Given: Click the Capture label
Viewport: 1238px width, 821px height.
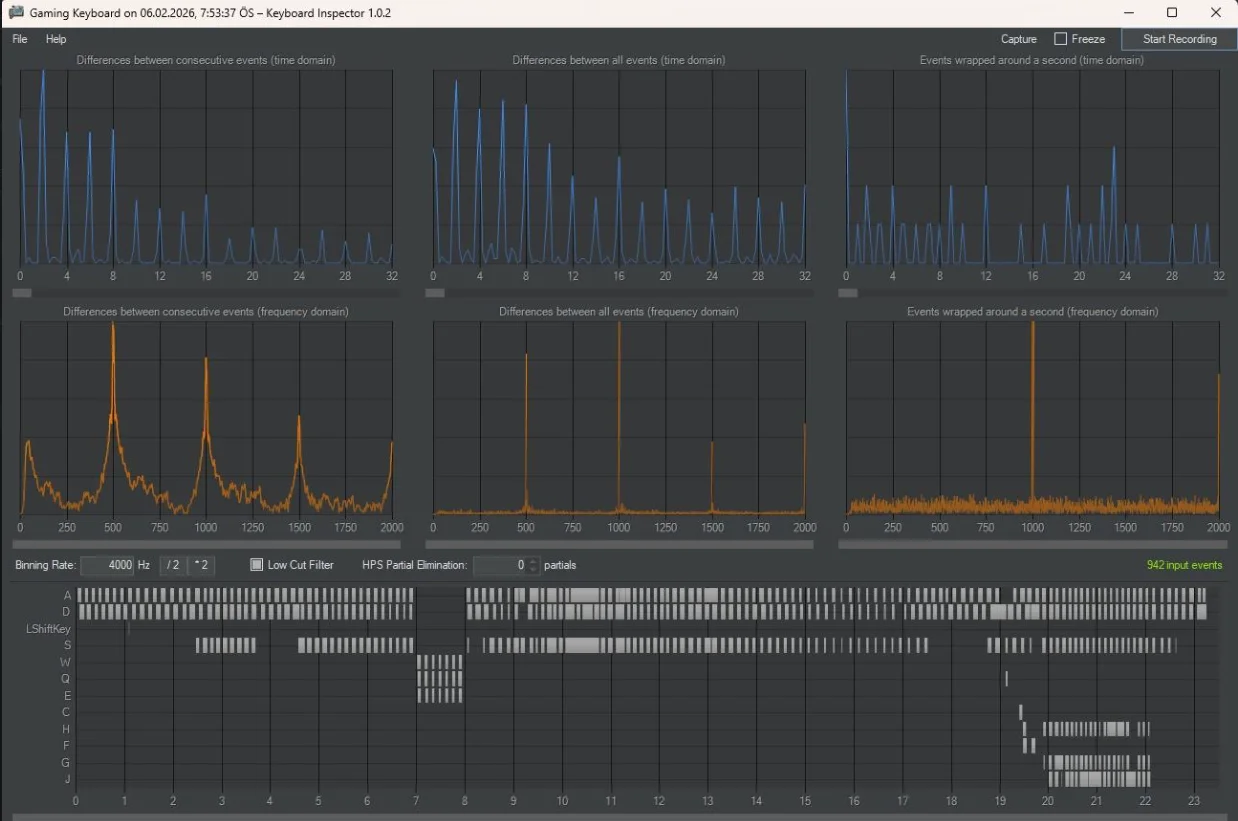Looking at the screenshot, I should 1018,39.
